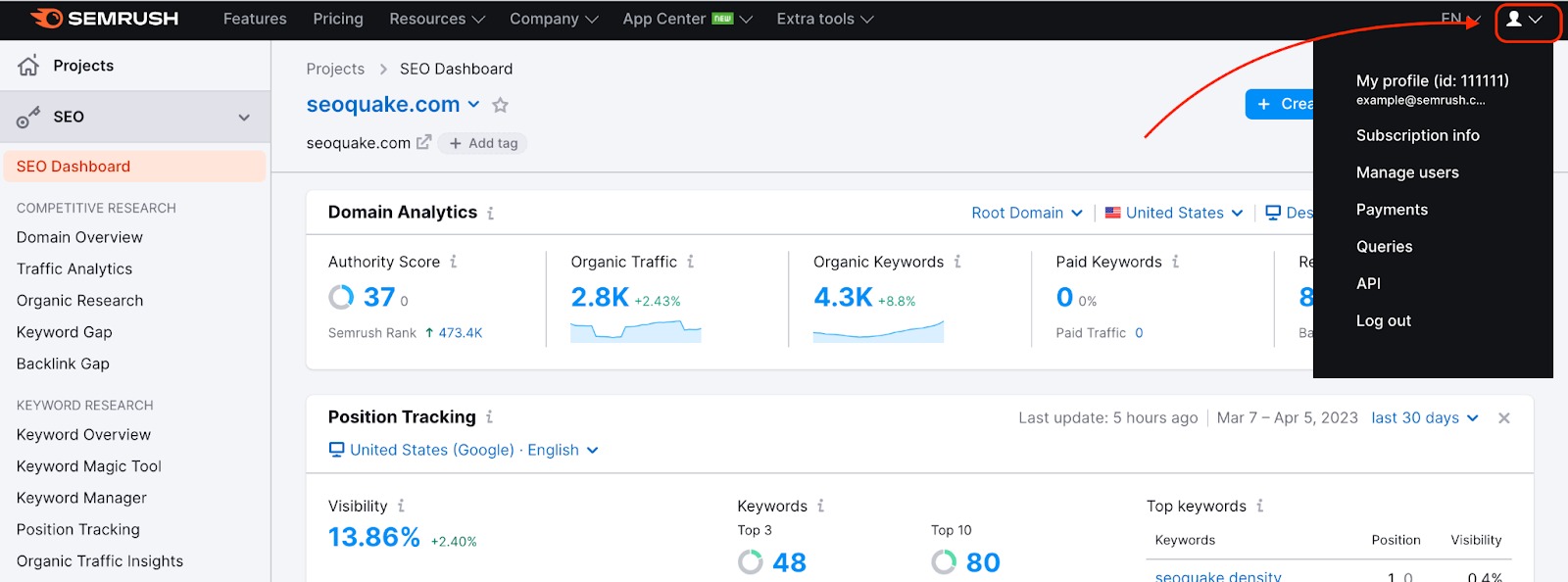
Task: Click the Authority Score donut icon
Action: pos(341,297)
